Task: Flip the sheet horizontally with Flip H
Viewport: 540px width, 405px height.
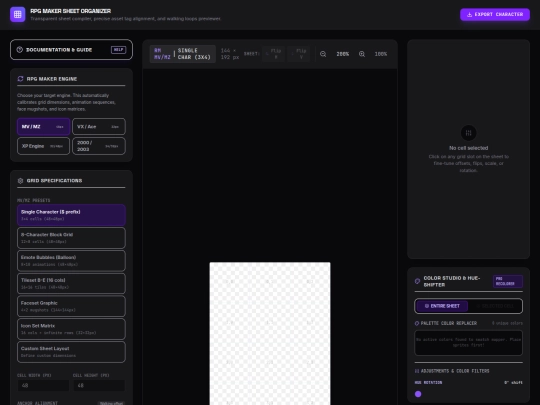Action: [273, 54]
